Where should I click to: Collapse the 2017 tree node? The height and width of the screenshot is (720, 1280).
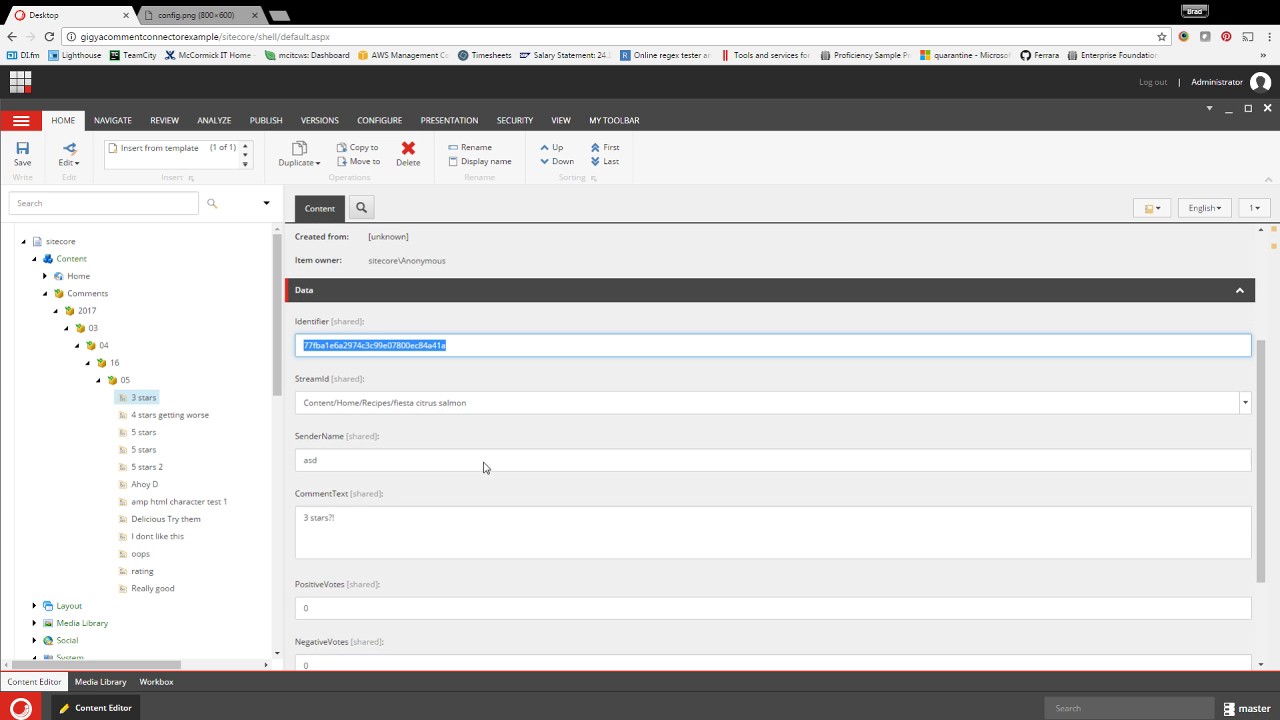coord(56,311)
